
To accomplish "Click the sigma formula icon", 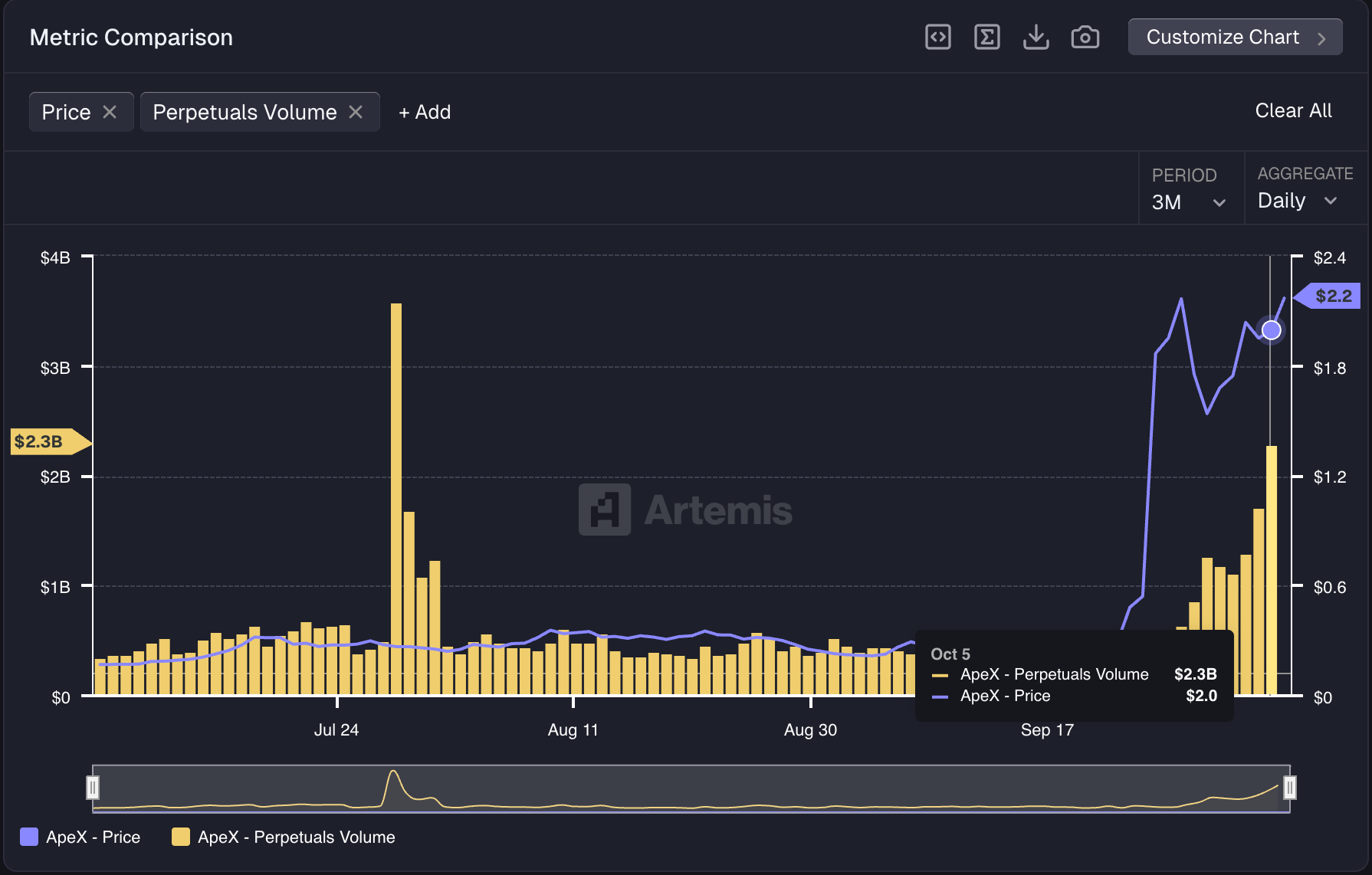I will (987, 37).
